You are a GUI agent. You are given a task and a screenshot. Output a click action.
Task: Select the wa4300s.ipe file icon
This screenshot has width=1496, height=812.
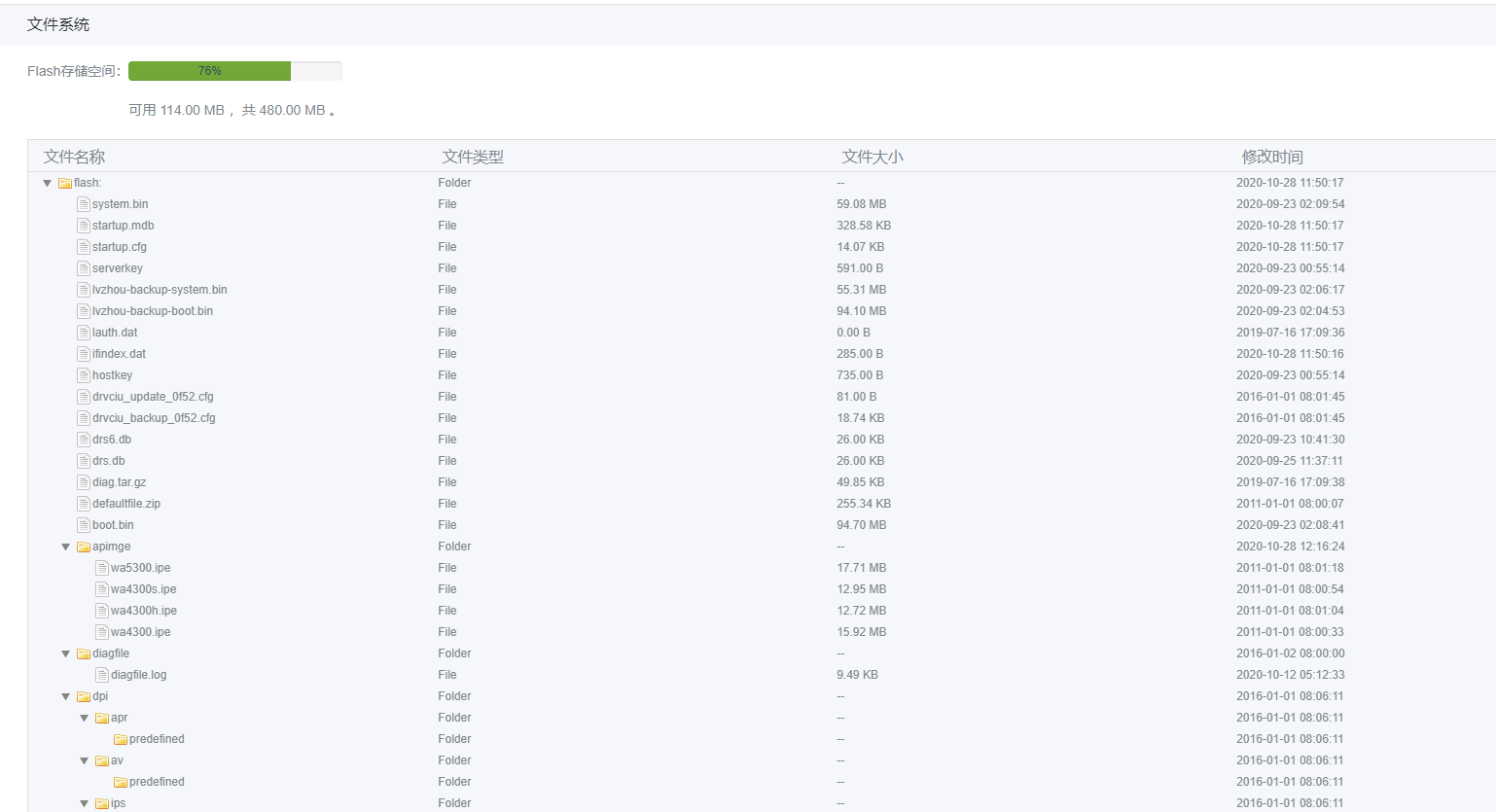click(x=102, y=589)
